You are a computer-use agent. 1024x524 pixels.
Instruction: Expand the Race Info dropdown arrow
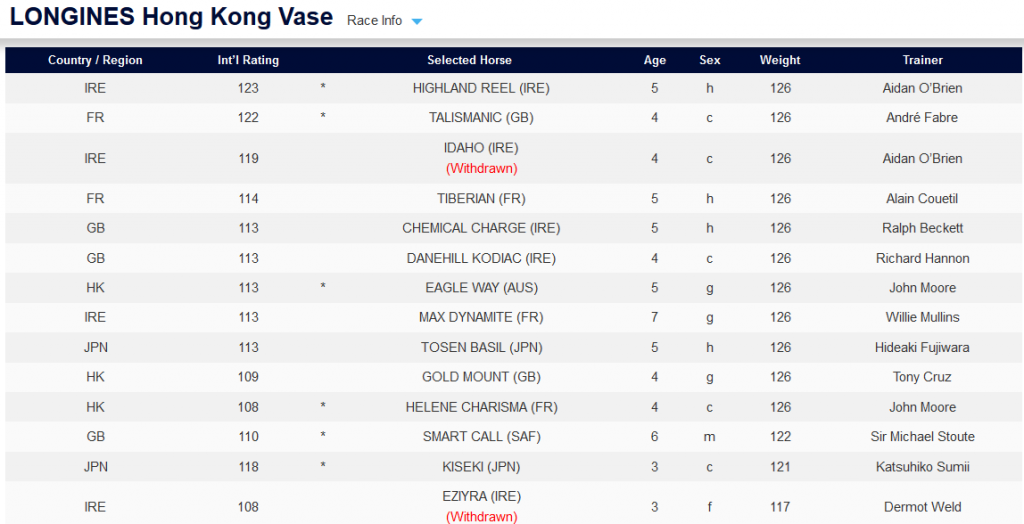[x=417, y=21]
